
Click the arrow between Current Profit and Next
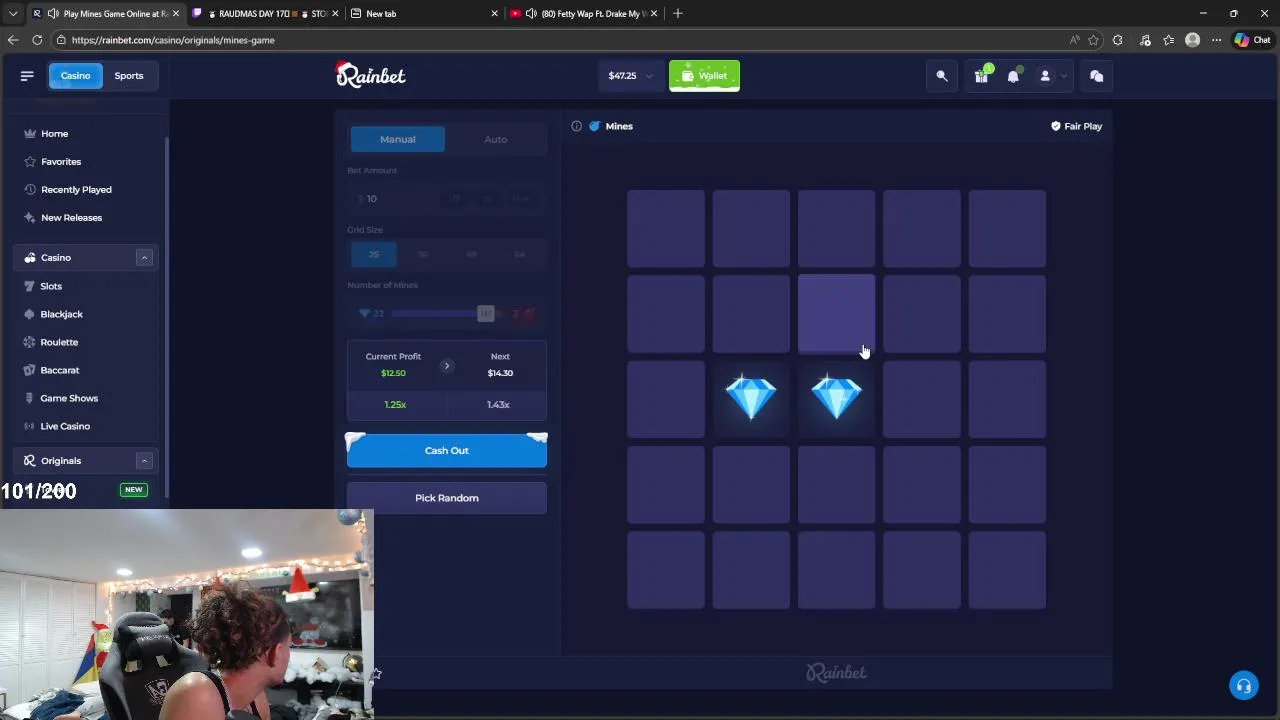coord(447,366)
